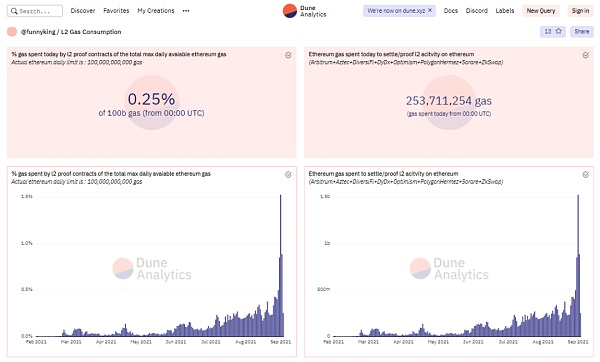The height and width of the screenshot is (362, 600).
Task: Focus the Search input field
Action: click(x=35, y=11)
